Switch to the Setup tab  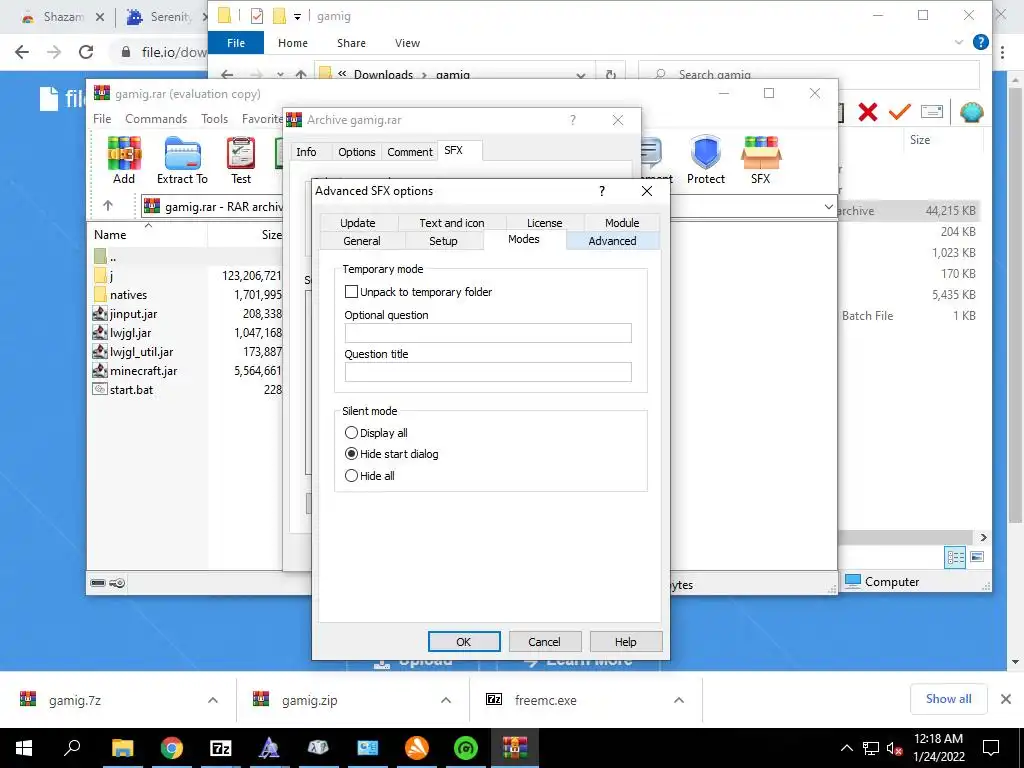click(x=443, y=241)
